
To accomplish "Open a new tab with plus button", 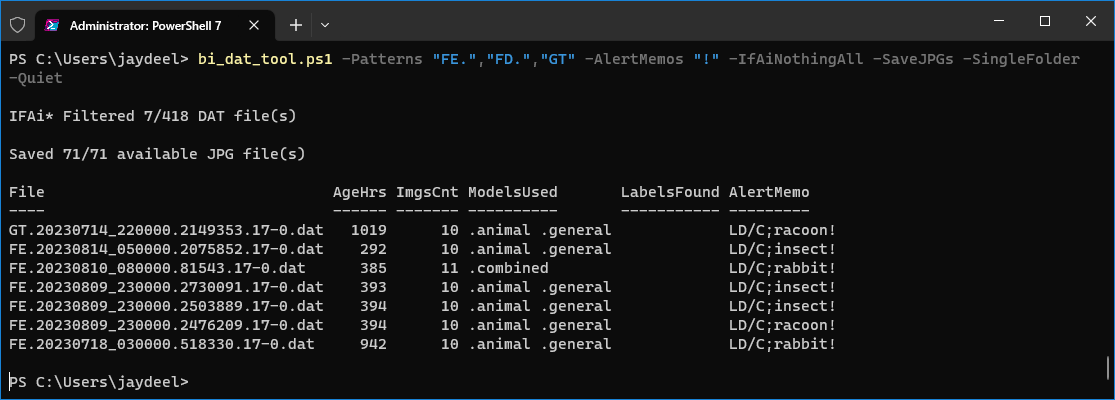I will 296,26.
